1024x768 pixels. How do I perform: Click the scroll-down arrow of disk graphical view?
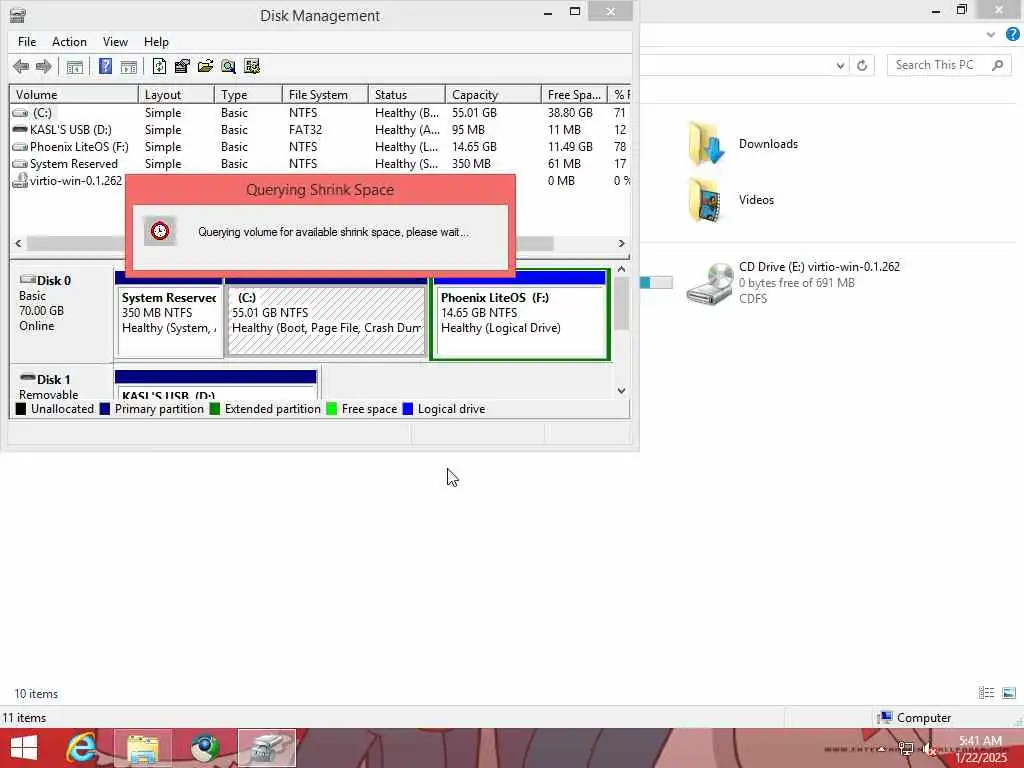[621, 391]
